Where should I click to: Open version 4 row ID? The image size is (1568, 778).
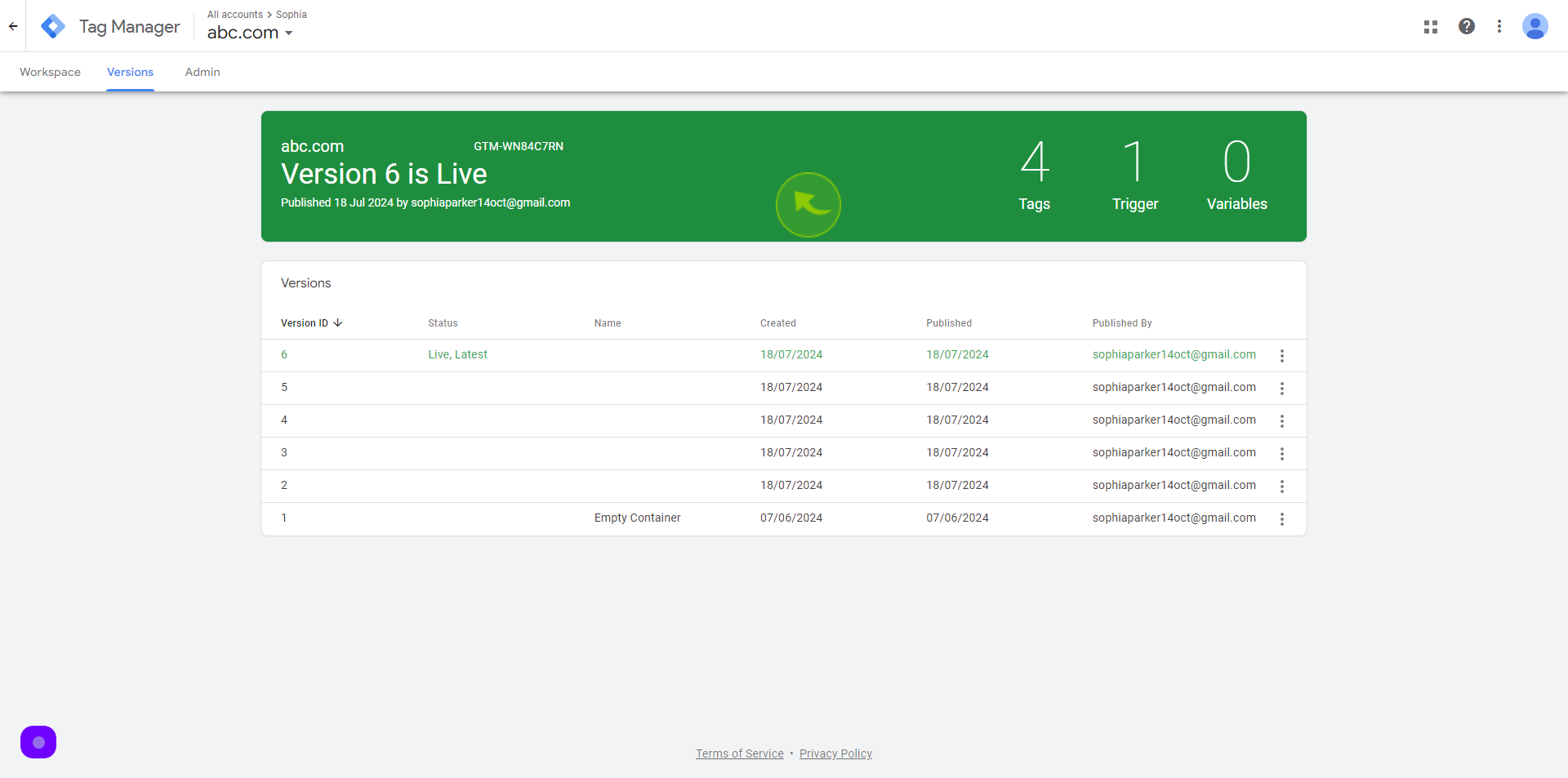pos(284,420)
